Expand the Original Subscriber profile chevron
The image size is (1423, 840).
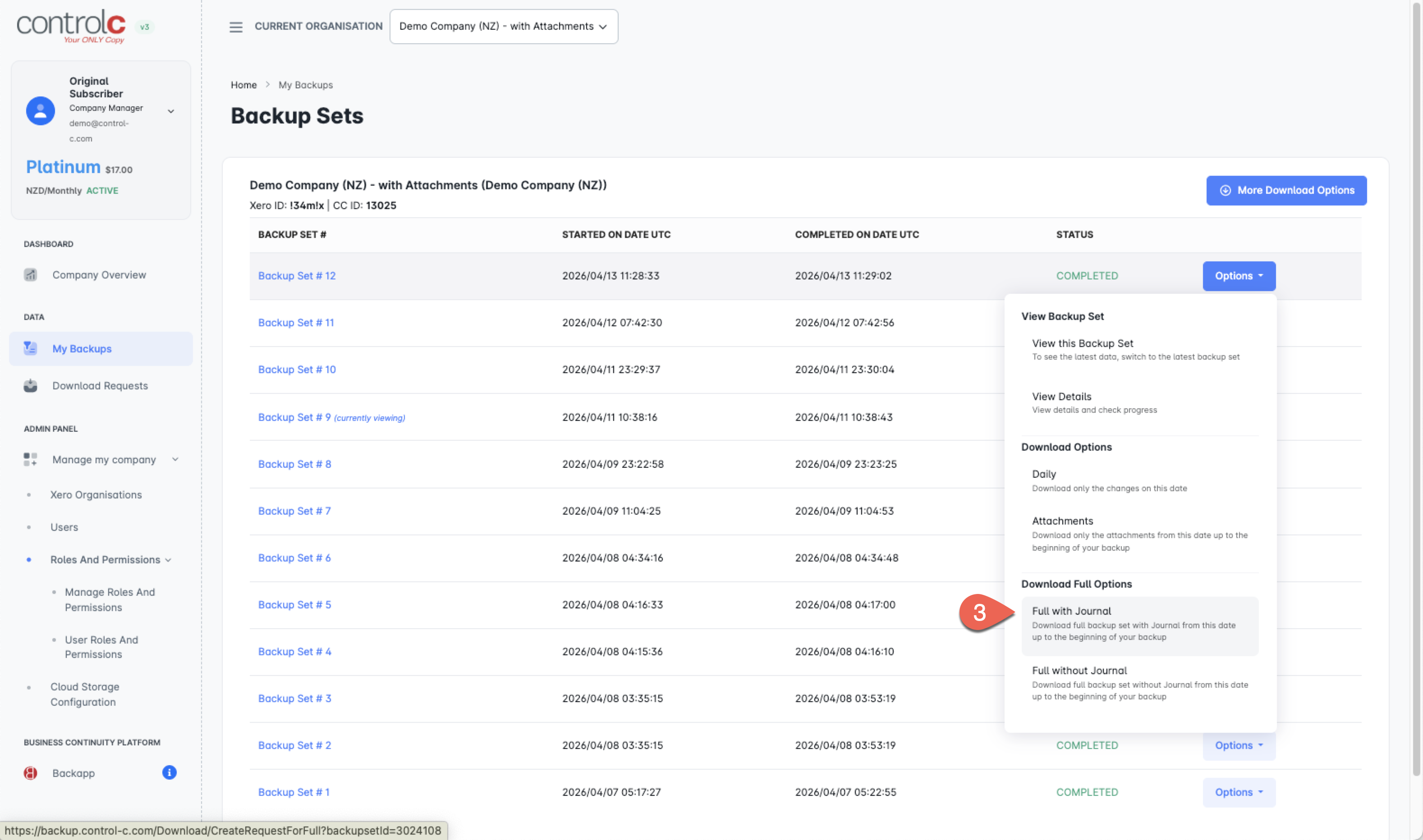(x=171, y=111)
